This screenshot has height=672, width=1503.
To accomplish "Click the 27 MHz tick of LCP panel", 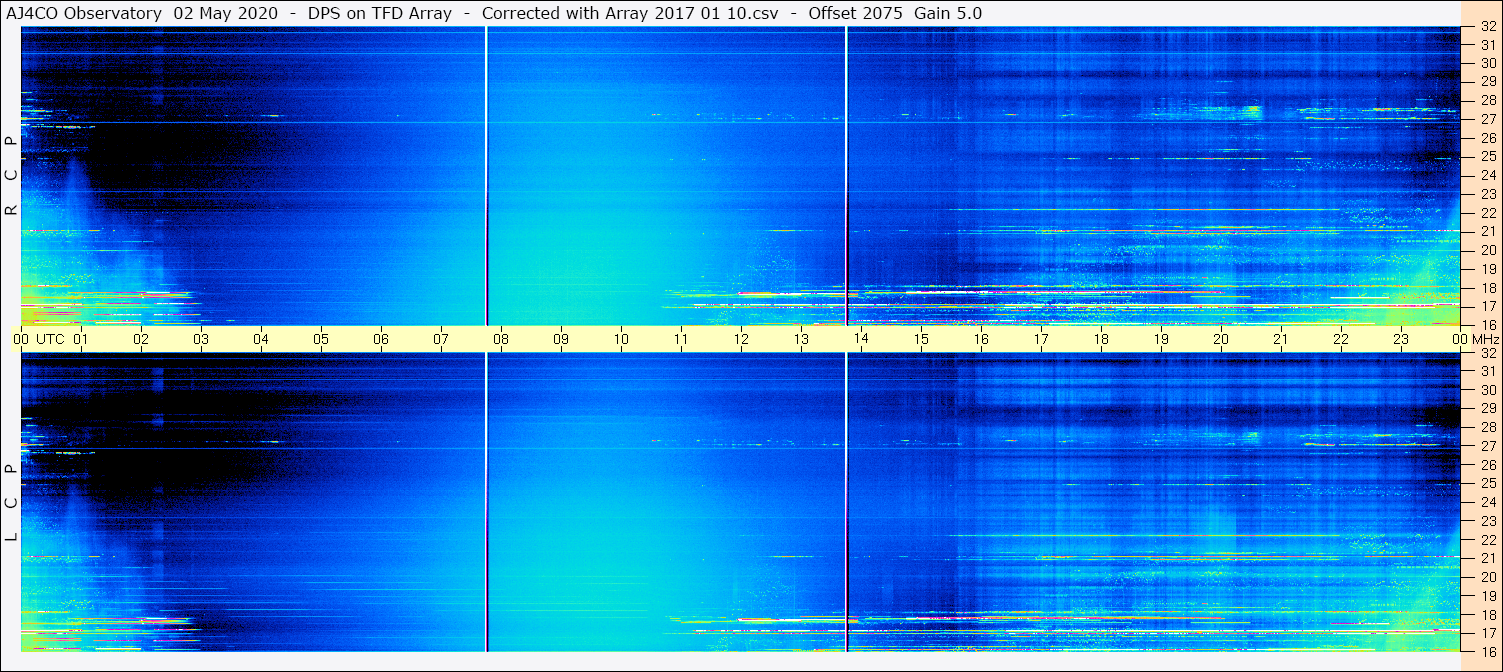I will point(1487,446).
